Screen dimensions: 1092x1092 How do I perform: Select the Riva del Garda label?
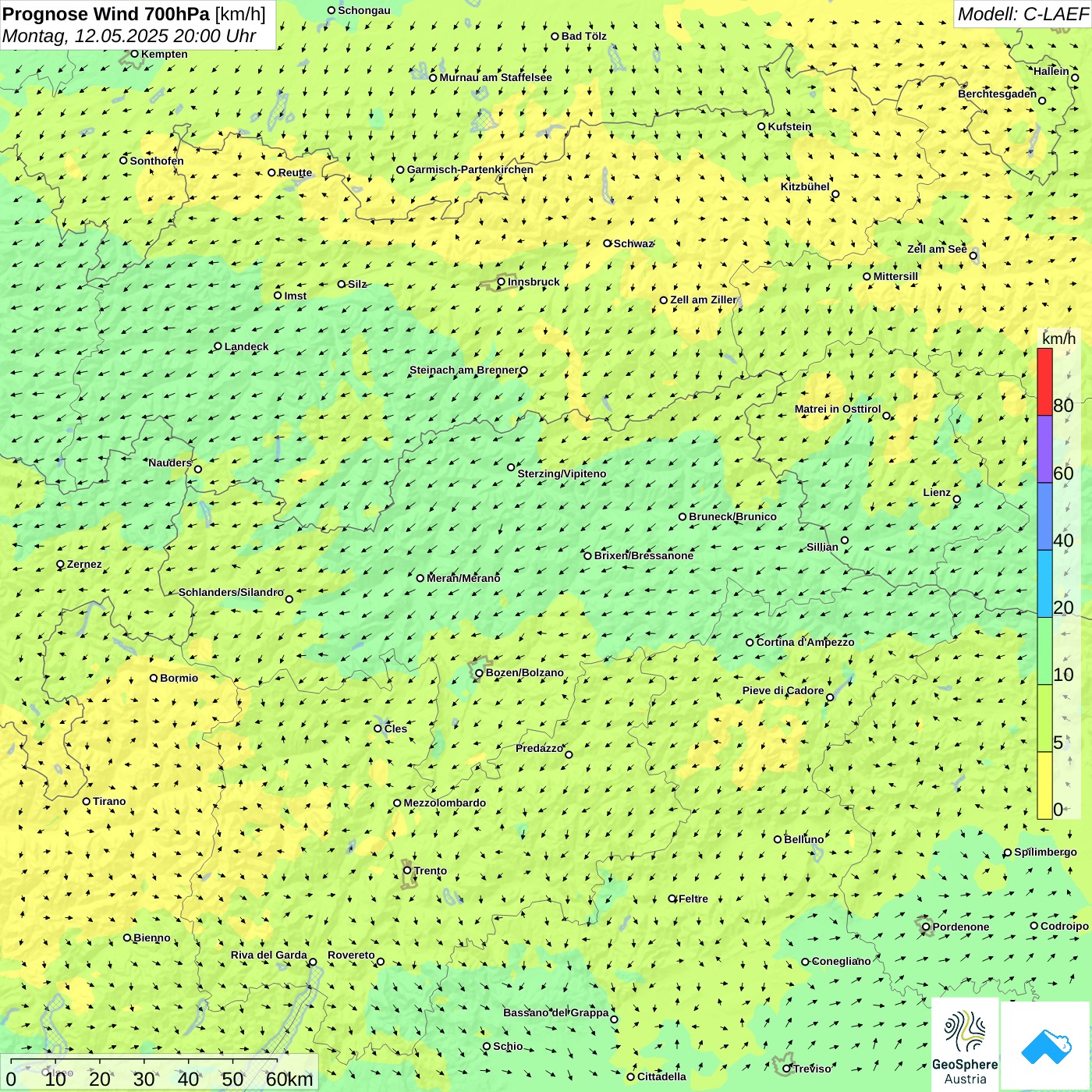click(x=269, y=955)
